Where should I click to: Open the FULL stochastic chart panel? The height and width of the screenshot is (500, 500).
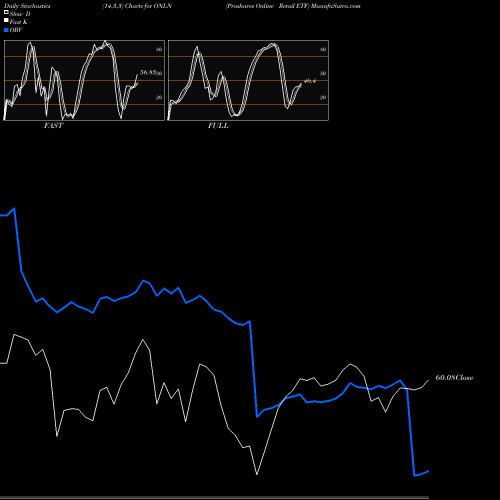click(248, 80)
